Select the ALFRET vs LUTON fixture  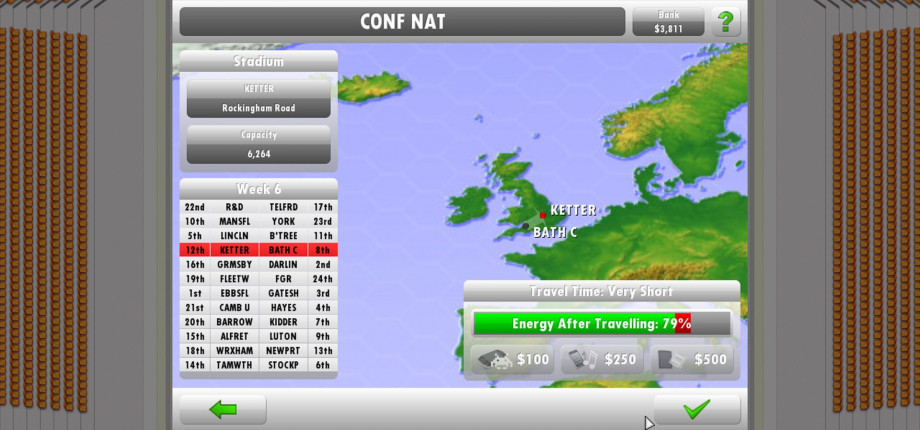click(x=258, y=336)
